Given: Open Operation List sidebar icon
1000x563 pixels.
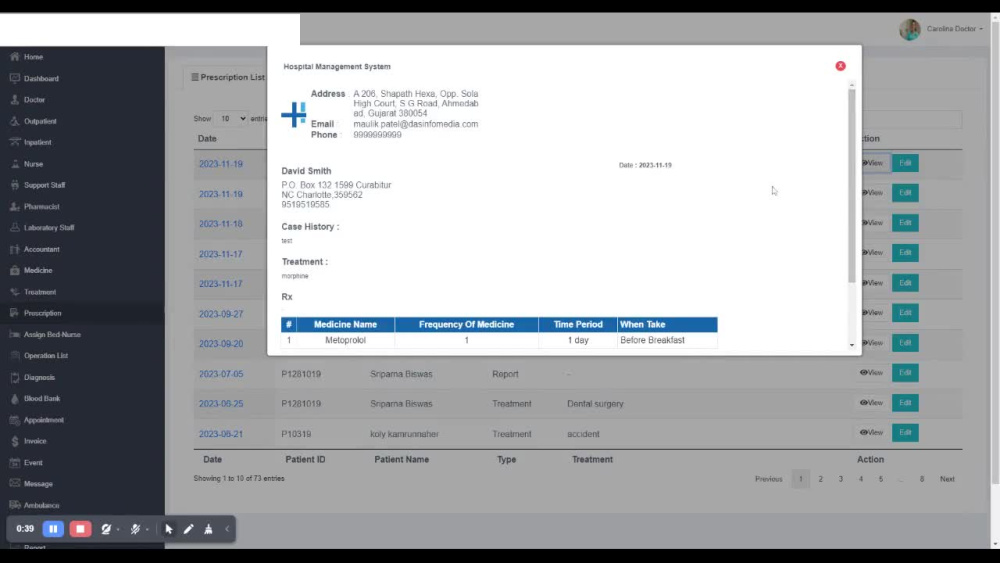Looking at the screenshot, I should coord(15,356).
